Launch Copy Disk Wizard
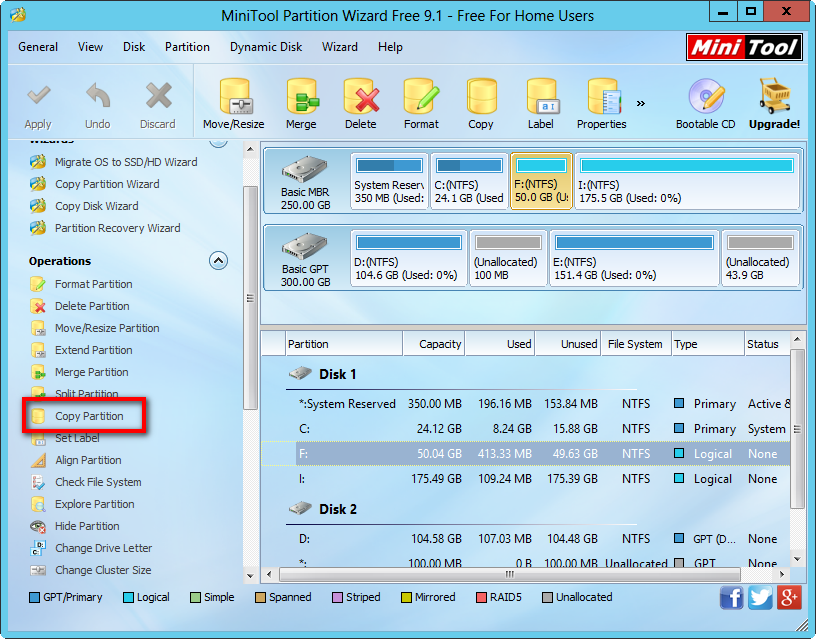This screenshot has height=639, width=816. [84, 206]
